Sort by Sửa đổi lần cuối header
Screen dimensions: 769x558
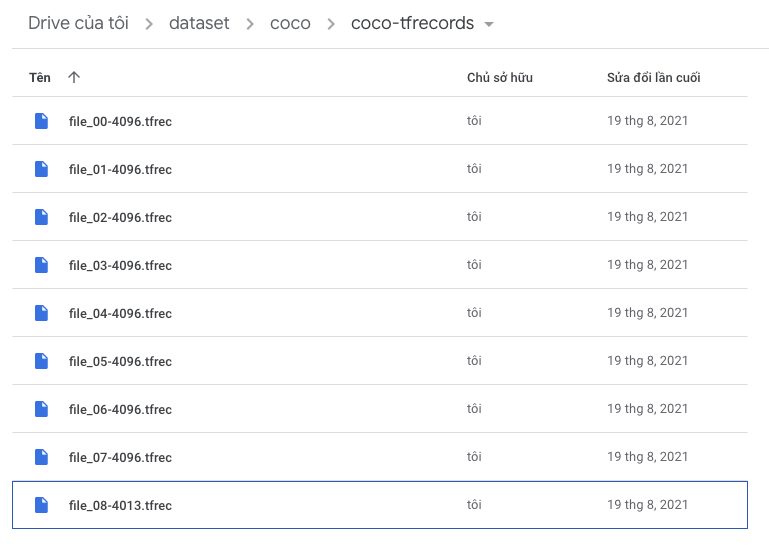click(653, 77)
